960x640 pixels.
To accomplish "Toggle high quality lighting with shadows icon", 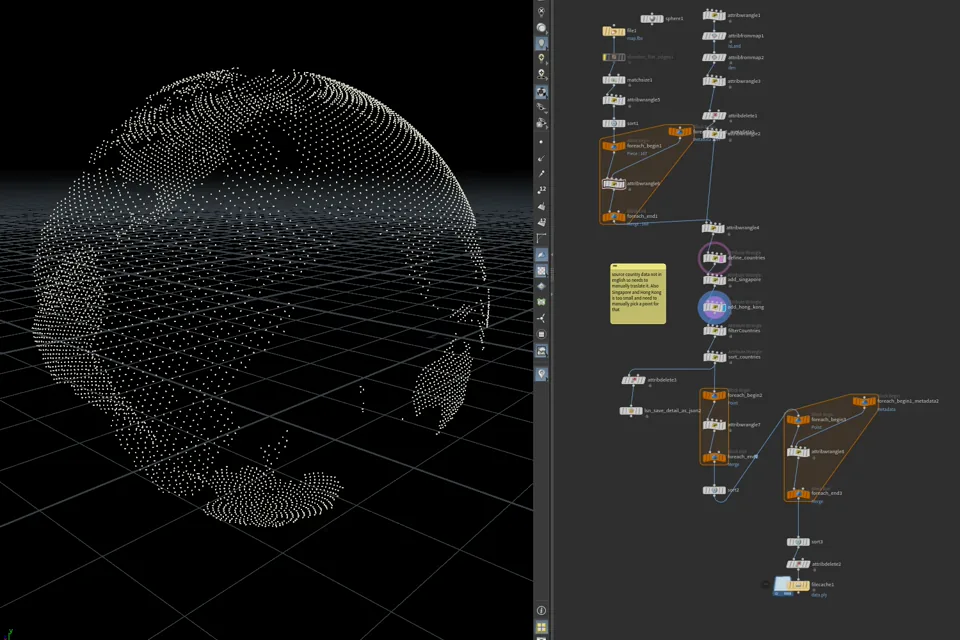I will (x=541, y=74).
